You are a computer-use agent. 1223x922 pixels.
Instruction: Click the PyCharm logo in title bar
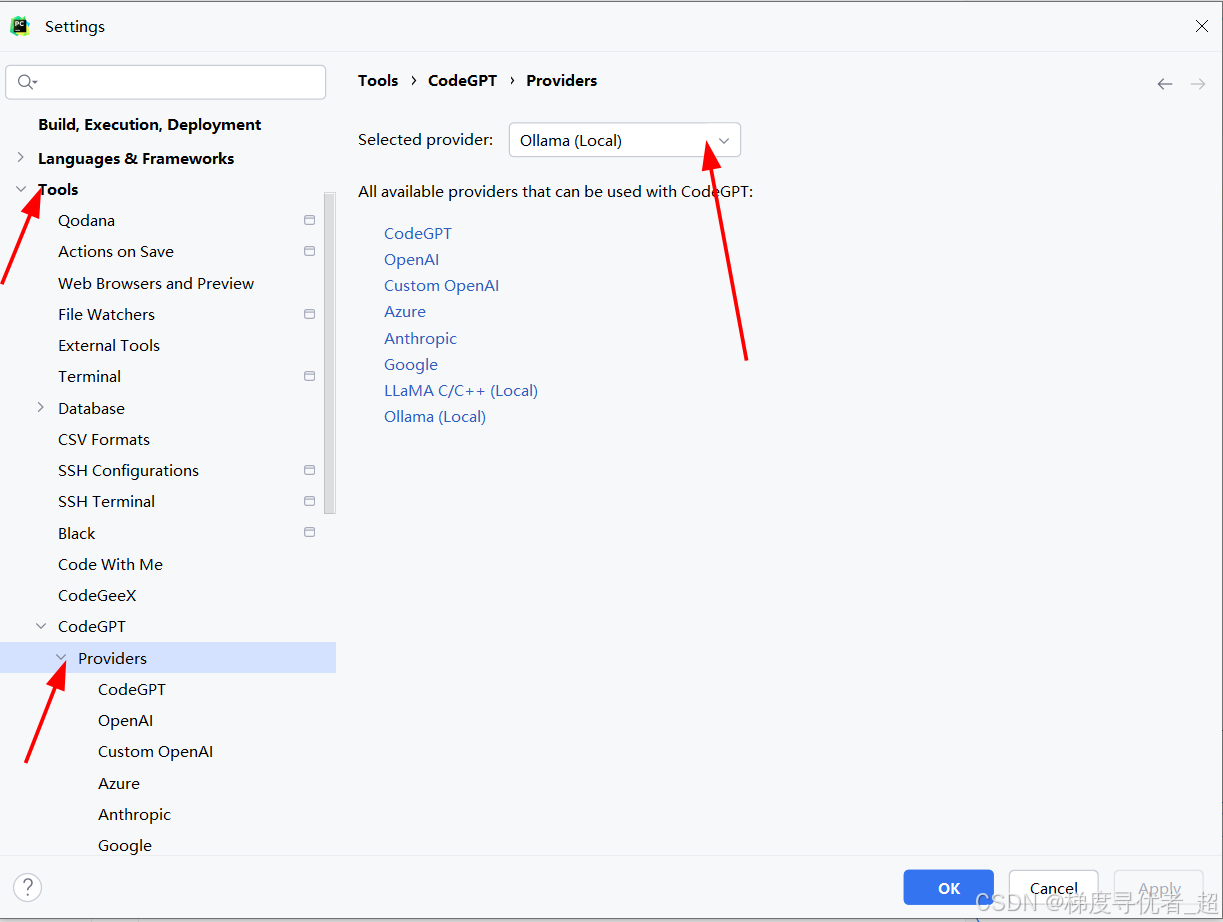(x=20, y=26)
